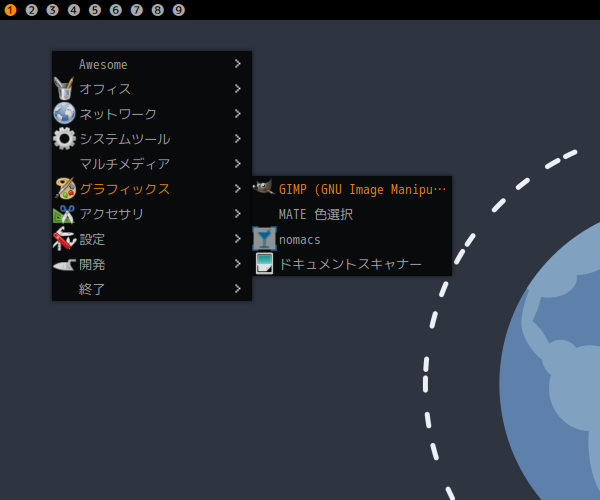Open the 設定 menu entry
The image size is (600, 500).
(152, 239)
